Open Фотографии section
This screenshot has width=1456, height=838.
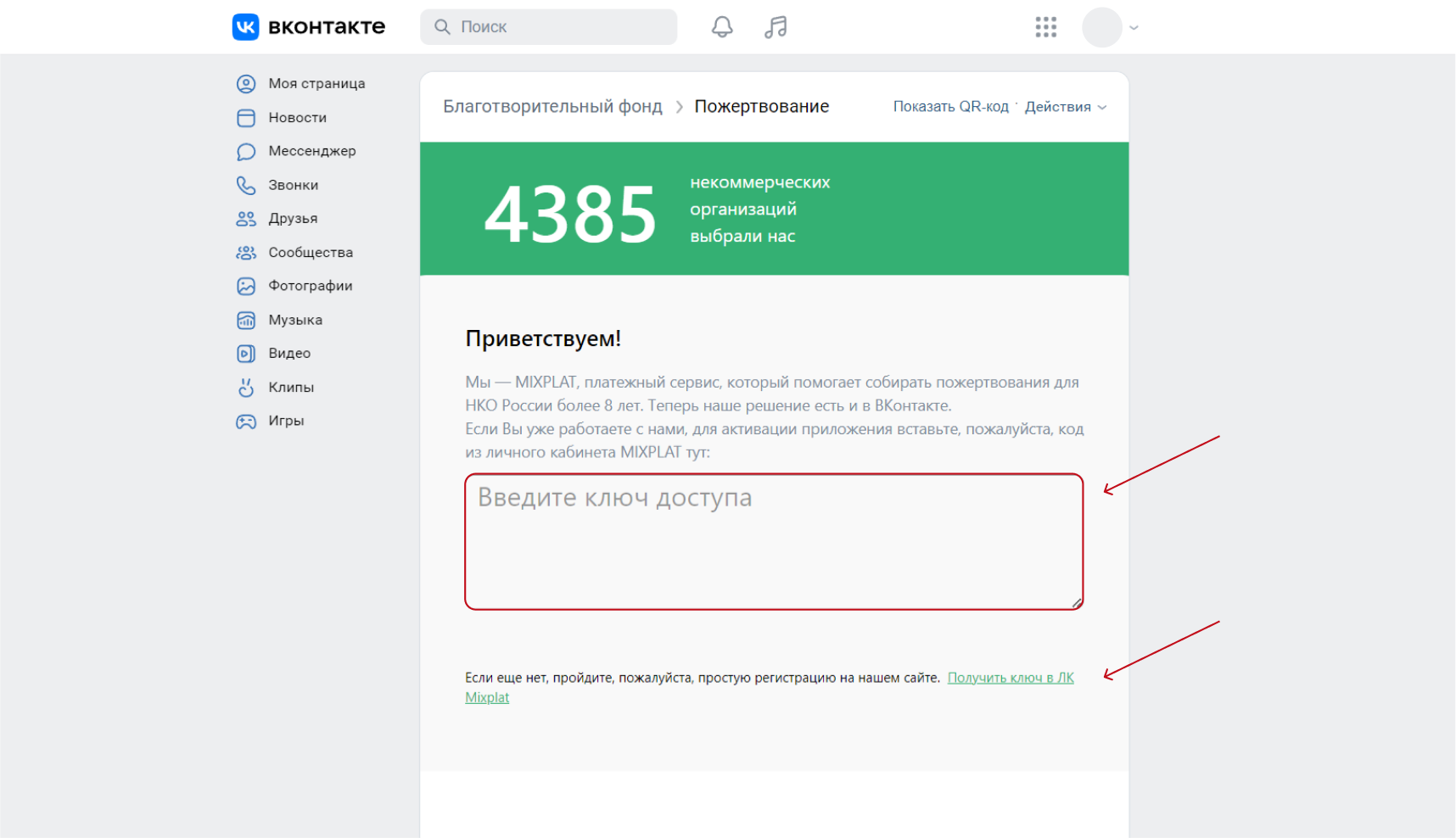(310, 286)
